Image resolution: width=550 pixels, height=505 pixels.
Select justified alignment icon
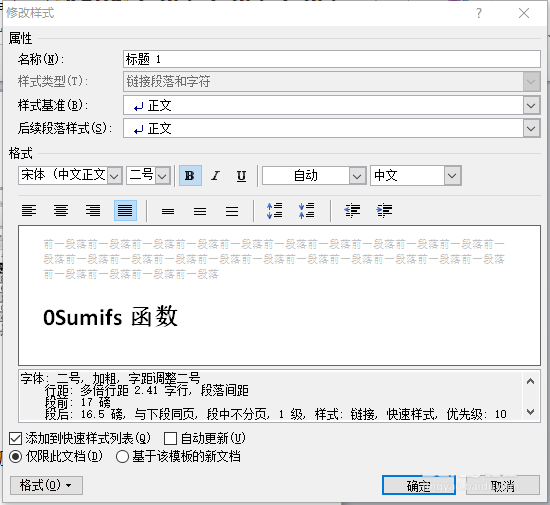125,211
